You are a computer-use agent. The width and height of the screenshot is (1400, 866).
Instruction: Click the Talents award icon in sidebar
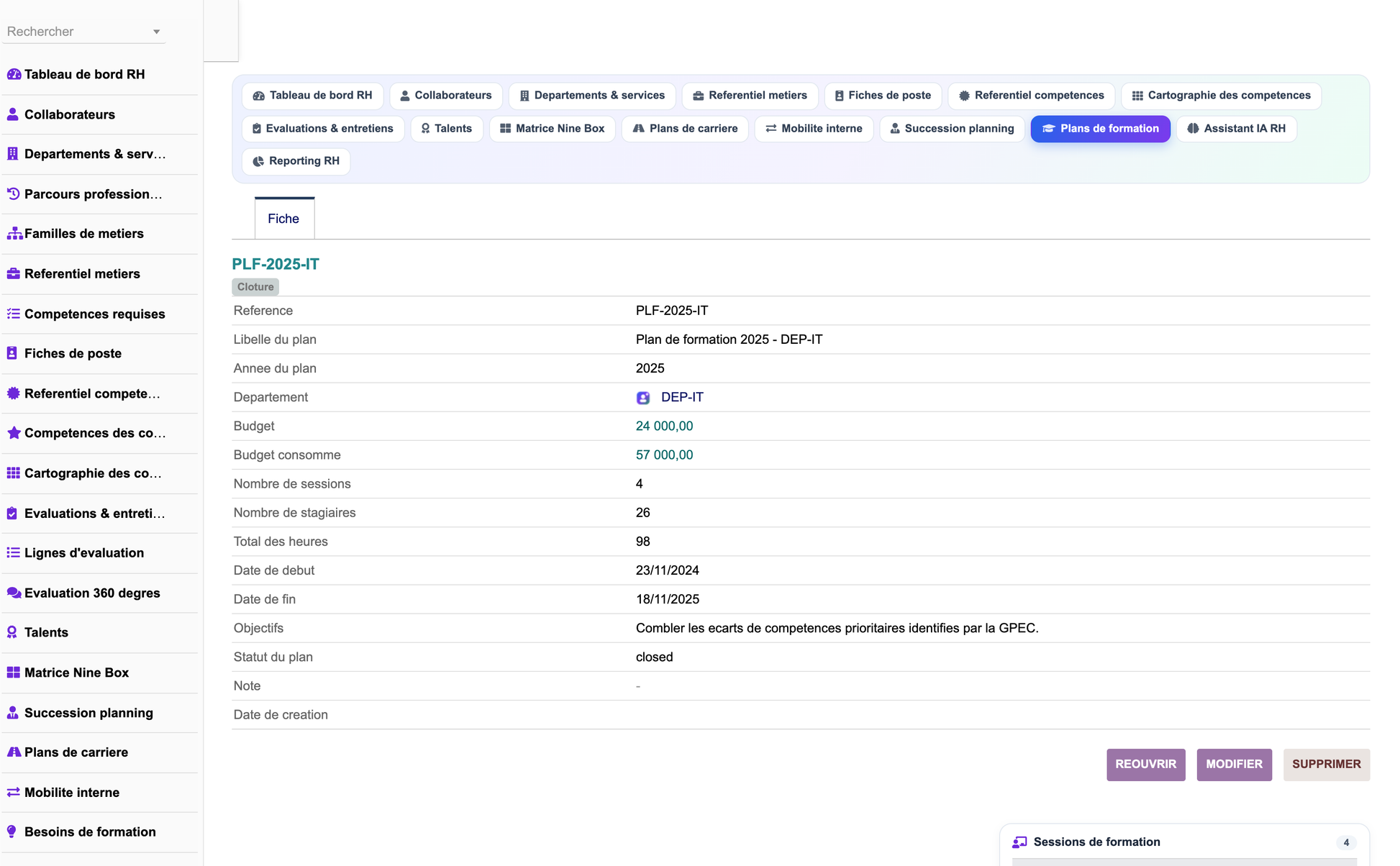(12, 633)
